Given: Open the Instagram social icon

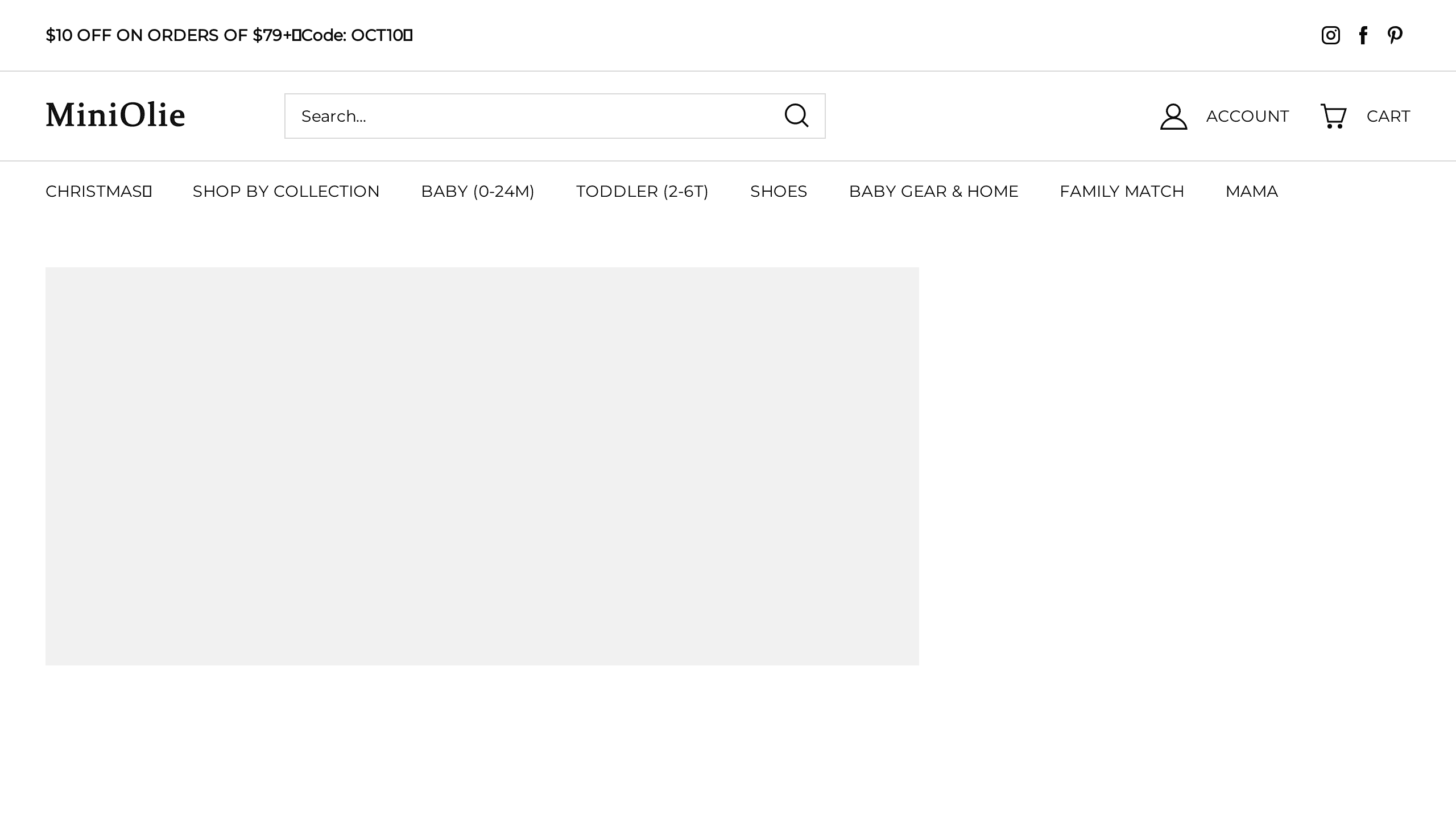Looking at the screenshot, I should pos(1330,35).
